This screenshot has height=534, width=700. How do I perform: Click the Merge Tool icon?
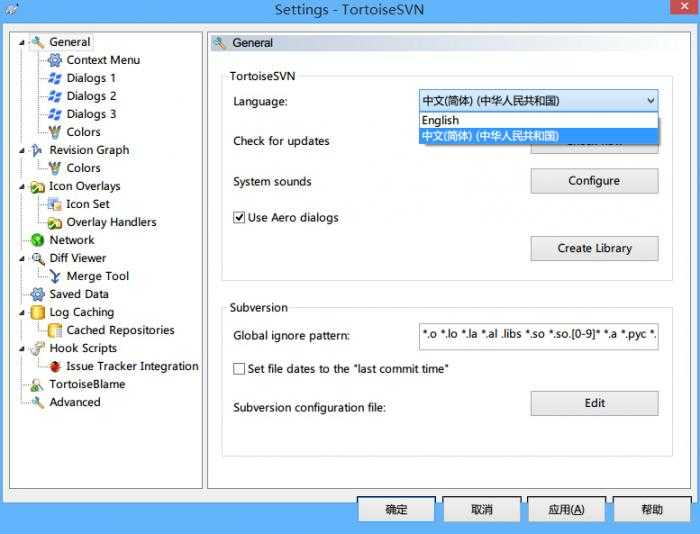pyautogui.click(x=54, y=276)
